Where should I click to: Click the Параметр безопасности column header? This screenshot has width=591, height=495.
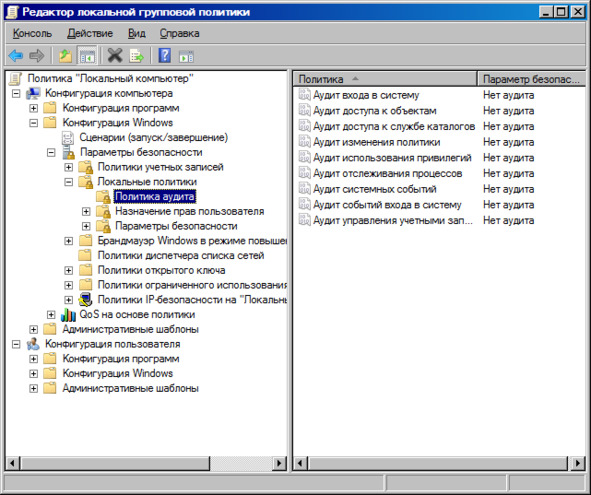(x=531, y=79)
